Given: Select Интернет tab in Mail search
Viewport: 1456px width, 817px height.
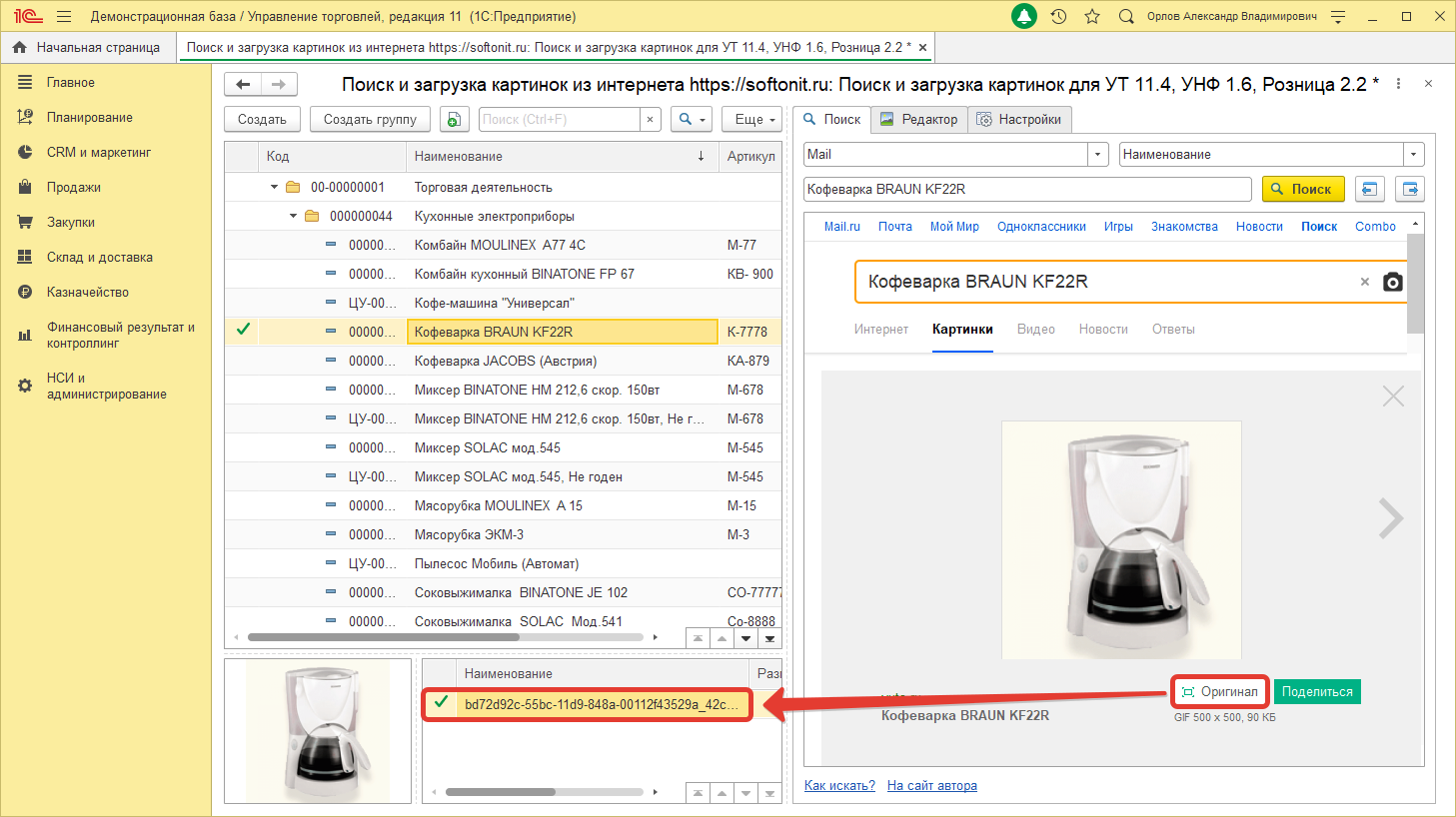Looking at the screenshot, I should tap(881, 330).
